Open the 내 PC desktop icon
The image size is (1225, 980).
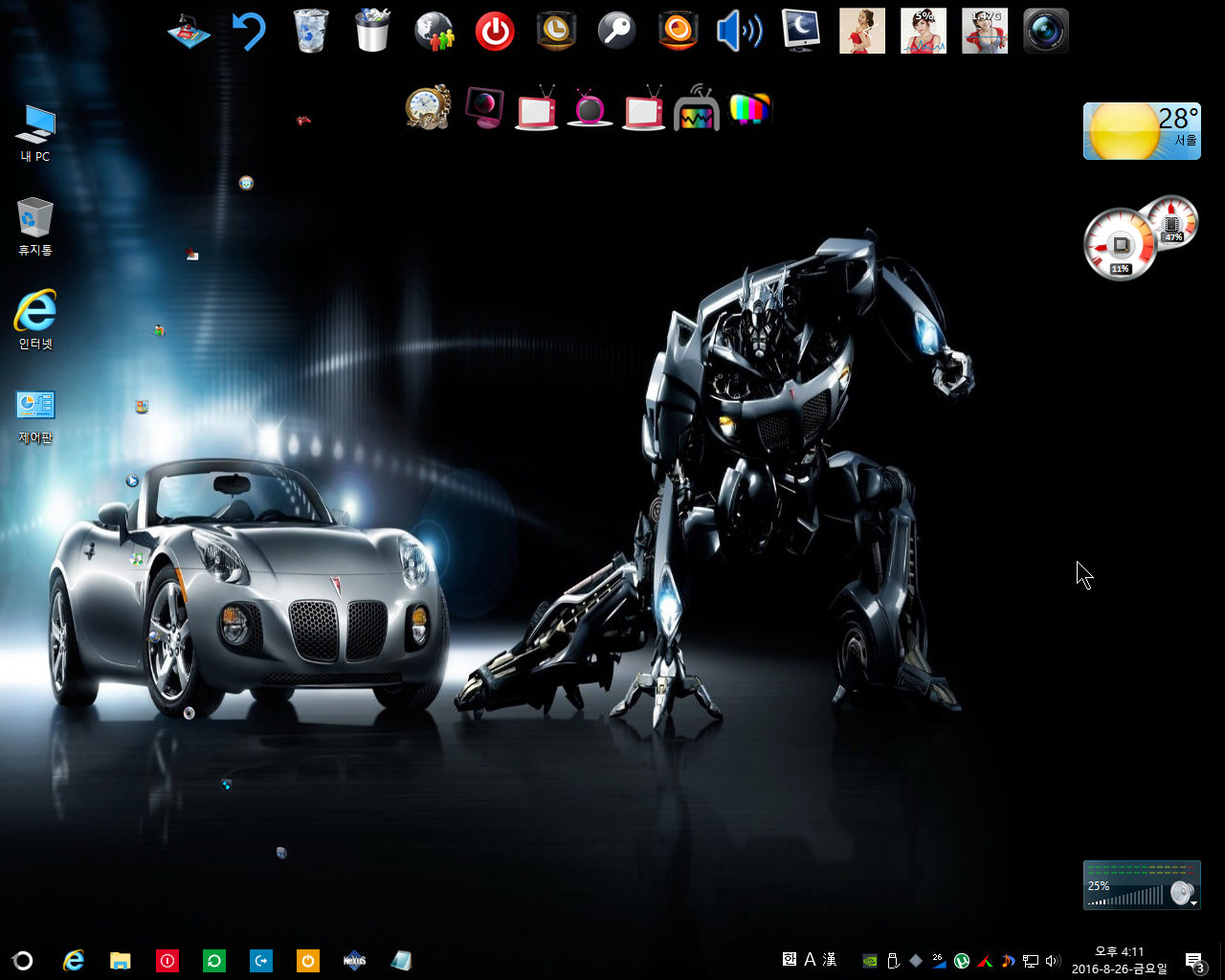(35, 133)
